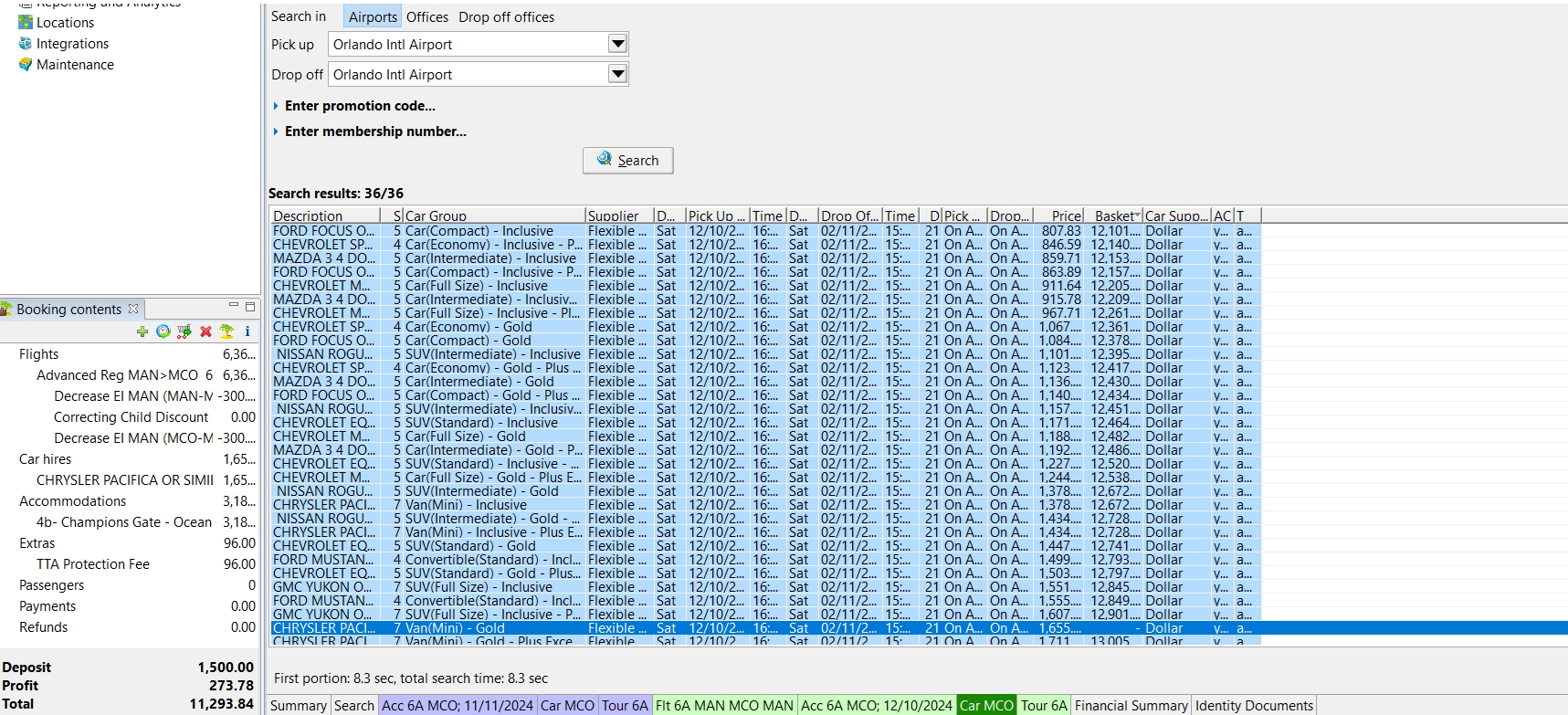Screen dimensions: 1568x715
Task: Sort results by the Basket column header
Action: coord(1115,216)
